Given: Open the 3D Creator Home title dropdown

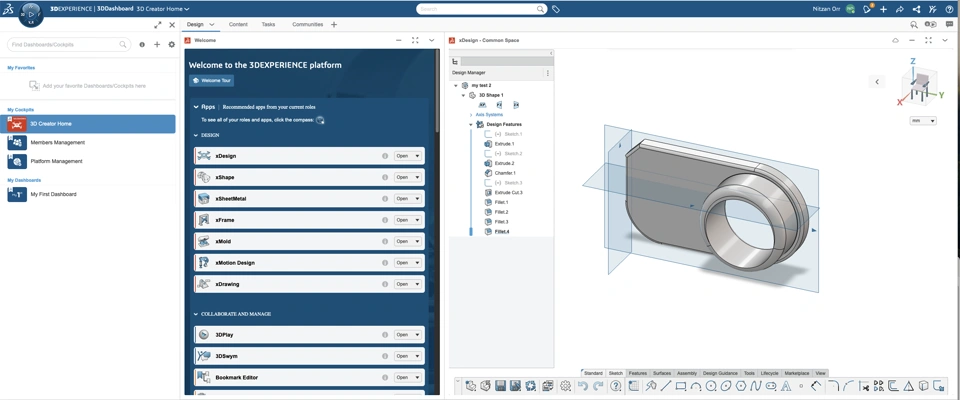Looking at the screenshot, I should 187,9.
